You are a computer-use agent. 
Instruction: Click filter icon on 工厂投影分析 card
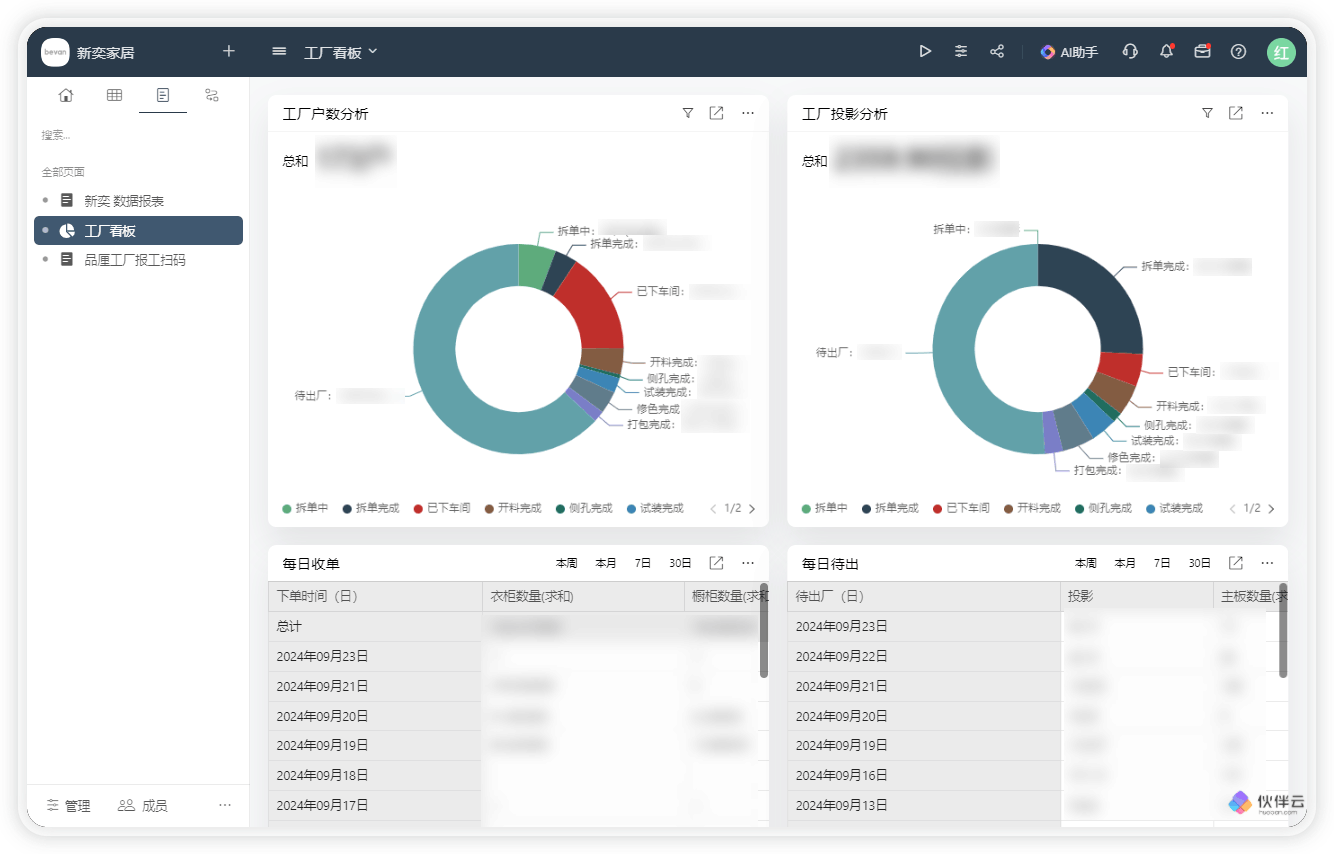tap(1207, 113)
